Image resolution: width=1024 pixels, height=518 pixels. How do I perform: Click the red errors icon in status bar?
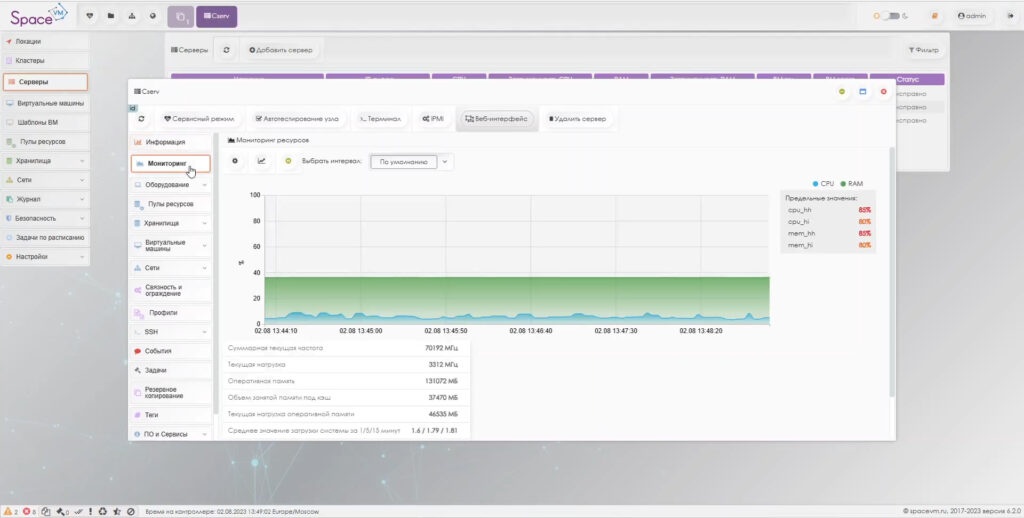[27, 511]
